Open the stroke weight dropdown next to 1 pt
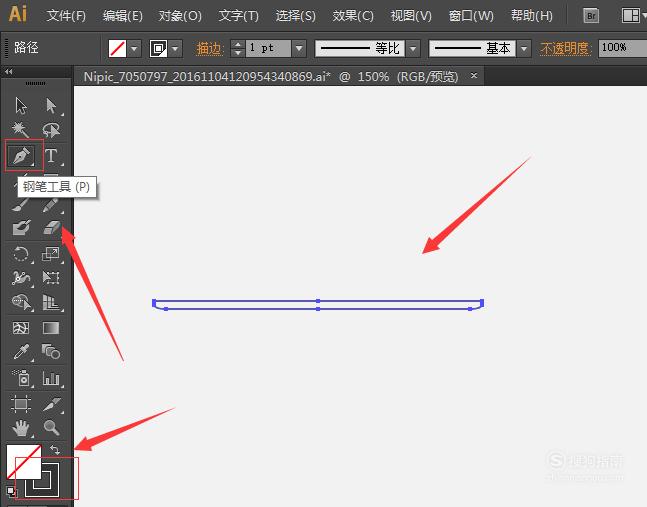This screenshot has height=507, width=647. [299, 48]
